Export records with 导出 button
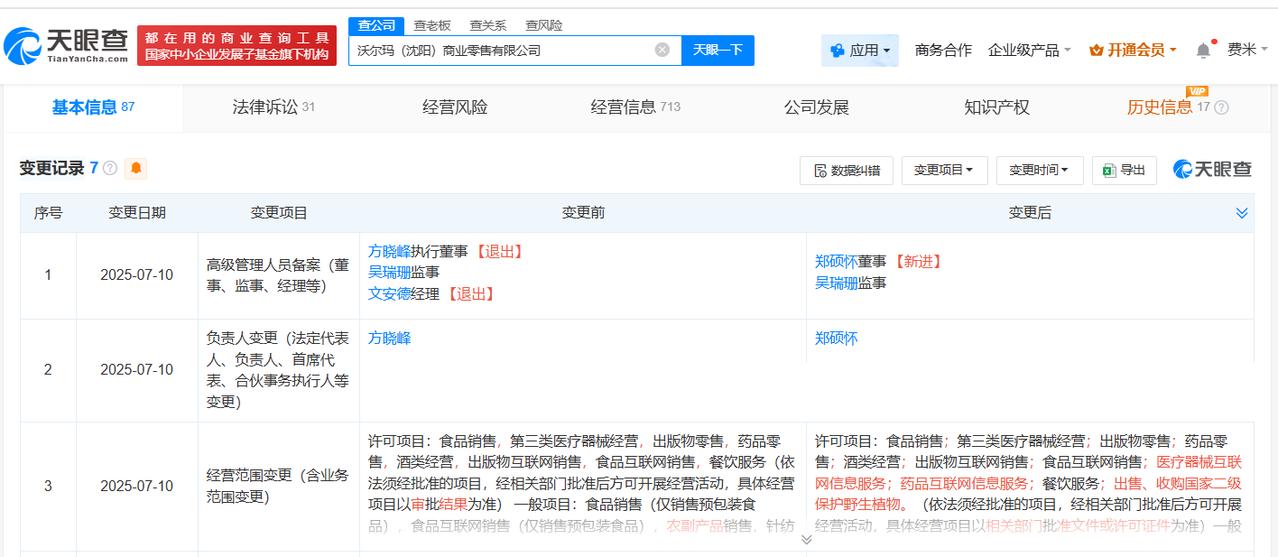The image size is (1278, 557). [x=1124, y=171]
